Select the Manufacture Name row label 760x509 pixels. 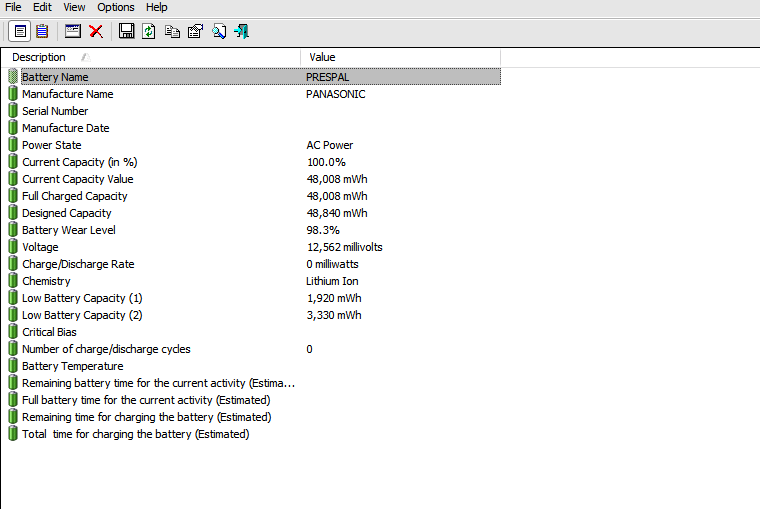coord(67,94)
